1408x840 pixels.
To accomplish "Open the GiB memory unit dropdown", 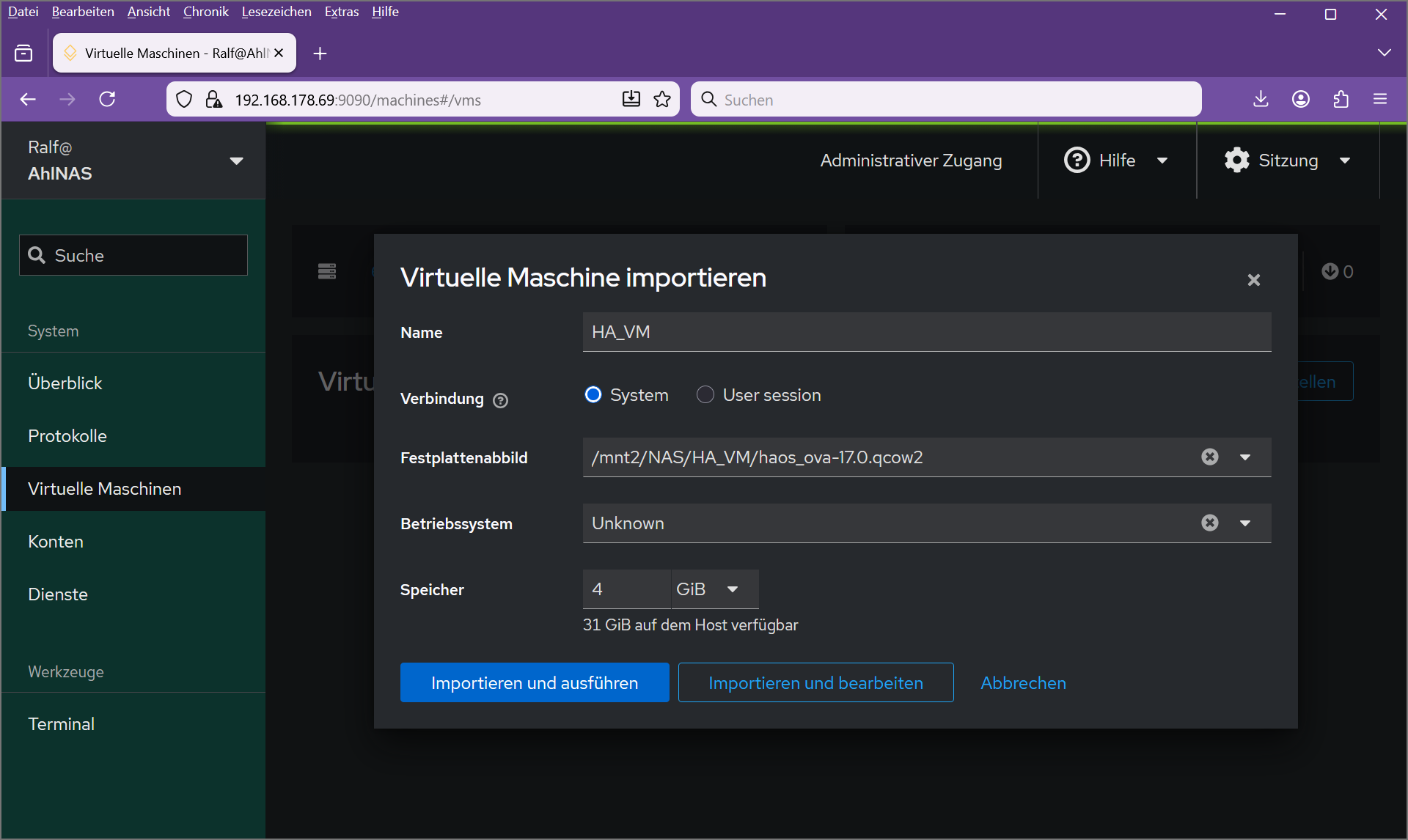I will coord(714,589).
